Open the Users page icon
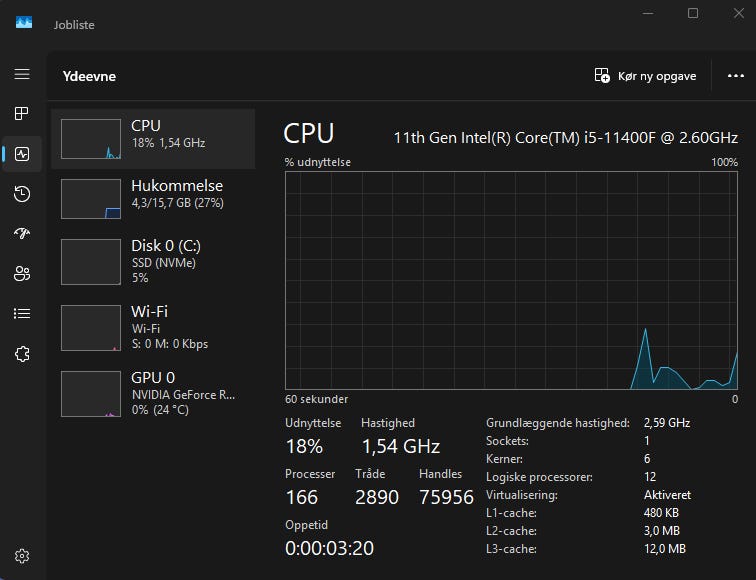Screen dimensions: 756x580 pyautogui.click(x=22, y=274)
